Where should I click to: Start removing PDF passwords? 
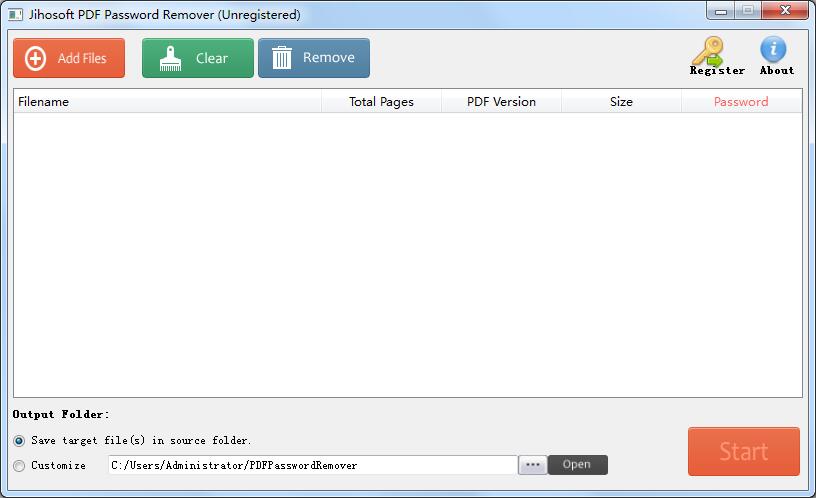[x=743, y=452]
